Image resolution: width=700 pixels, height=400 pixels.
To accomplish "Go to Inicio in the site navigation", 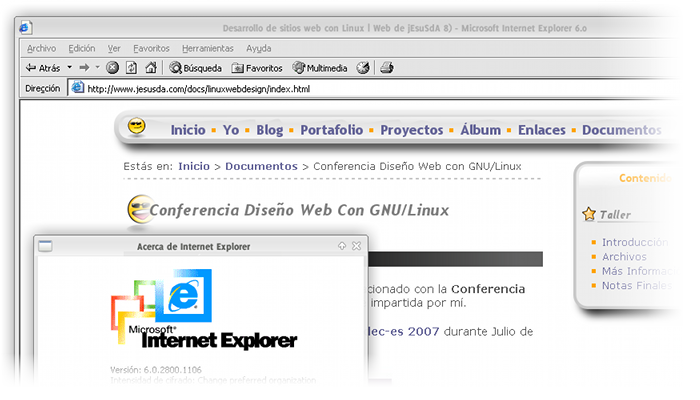I will pyautogui.click(x=188, y=130).
